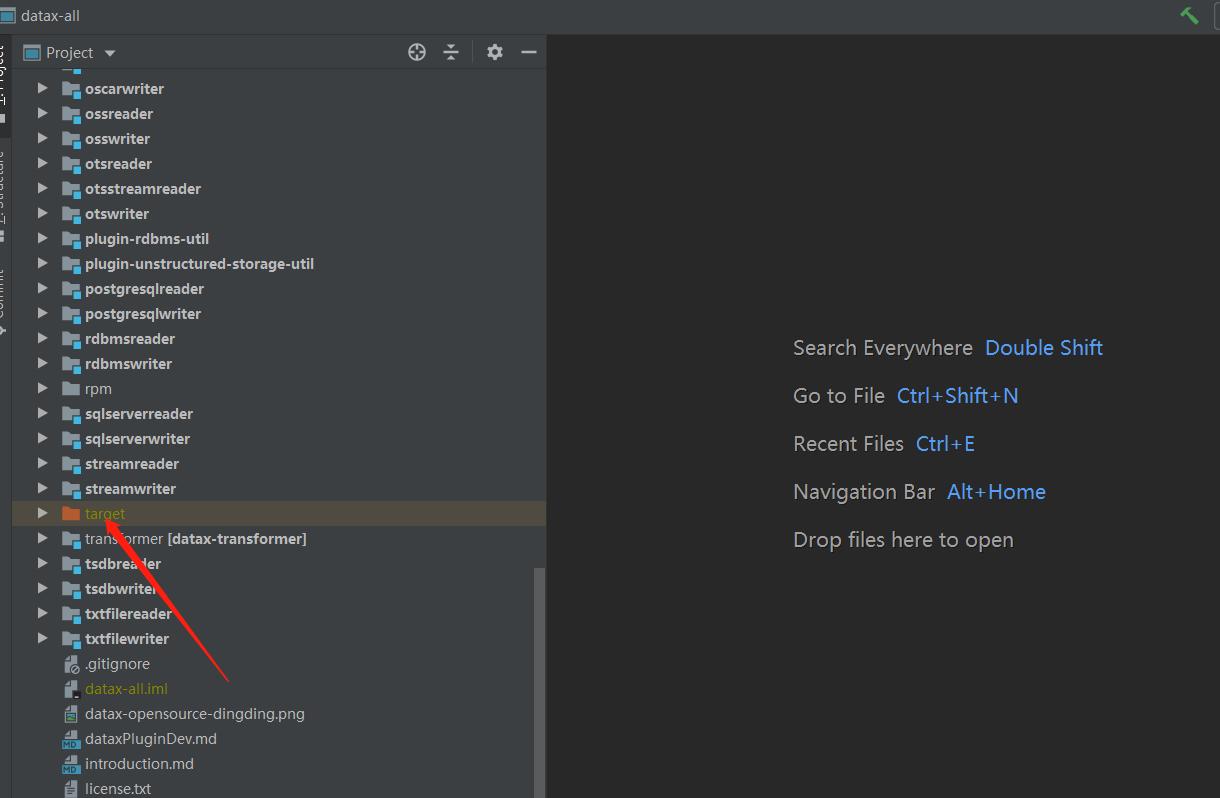Open the Structure side tool tab
The height and width of the screenshot is (798, 1220).
(x=4, y=195)
